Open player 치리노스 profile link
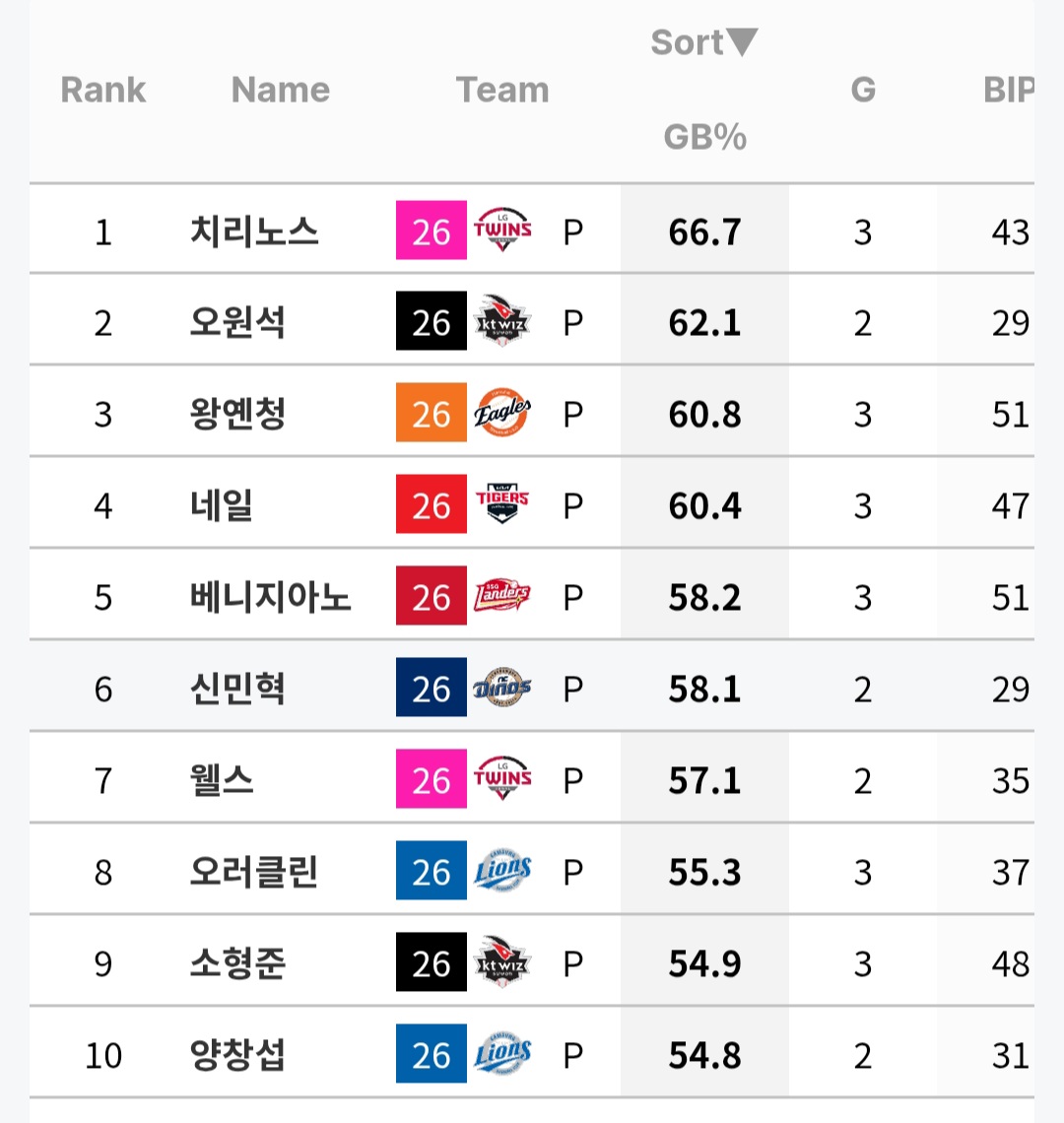The image size is (1064, 1123). point(254,231)
